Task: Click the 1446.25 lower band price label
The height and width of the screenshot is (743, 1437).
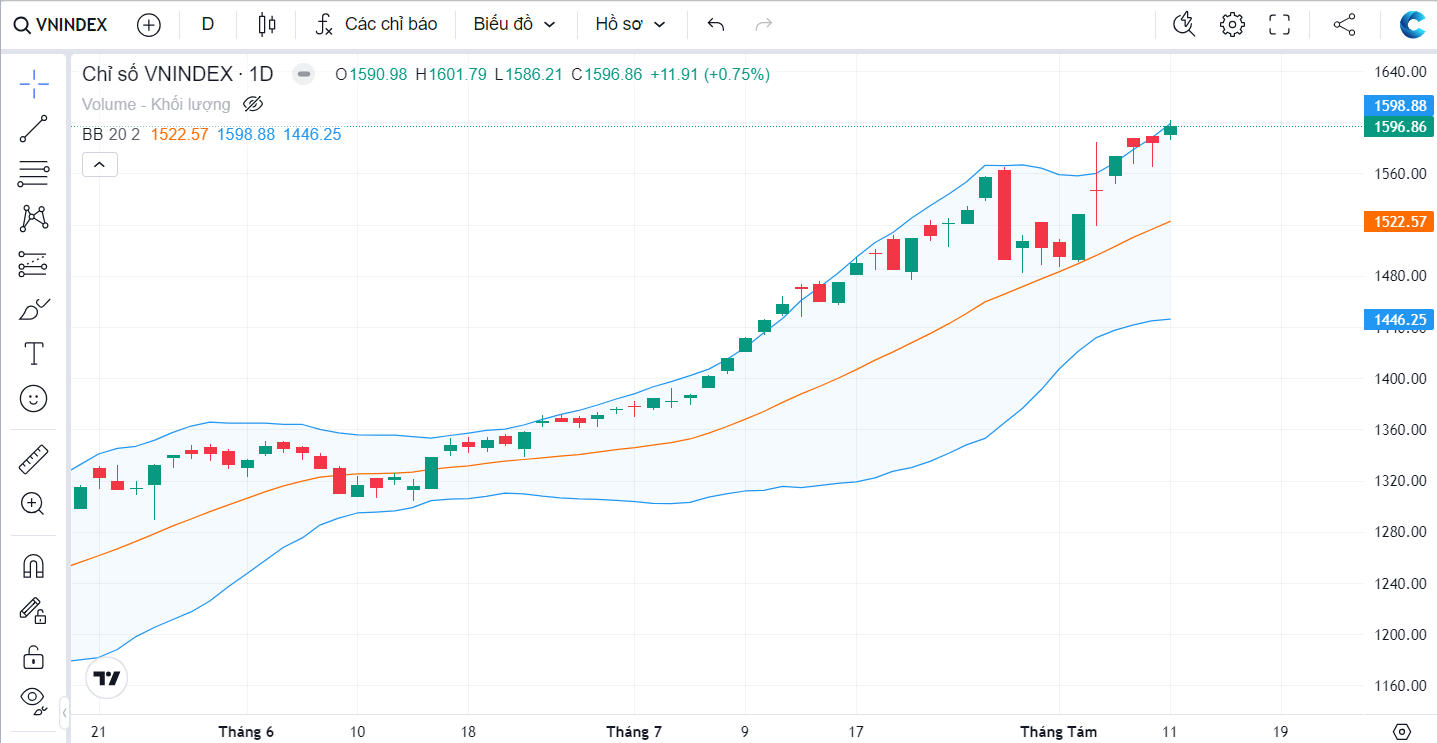Action: [x=1399, y=320]
